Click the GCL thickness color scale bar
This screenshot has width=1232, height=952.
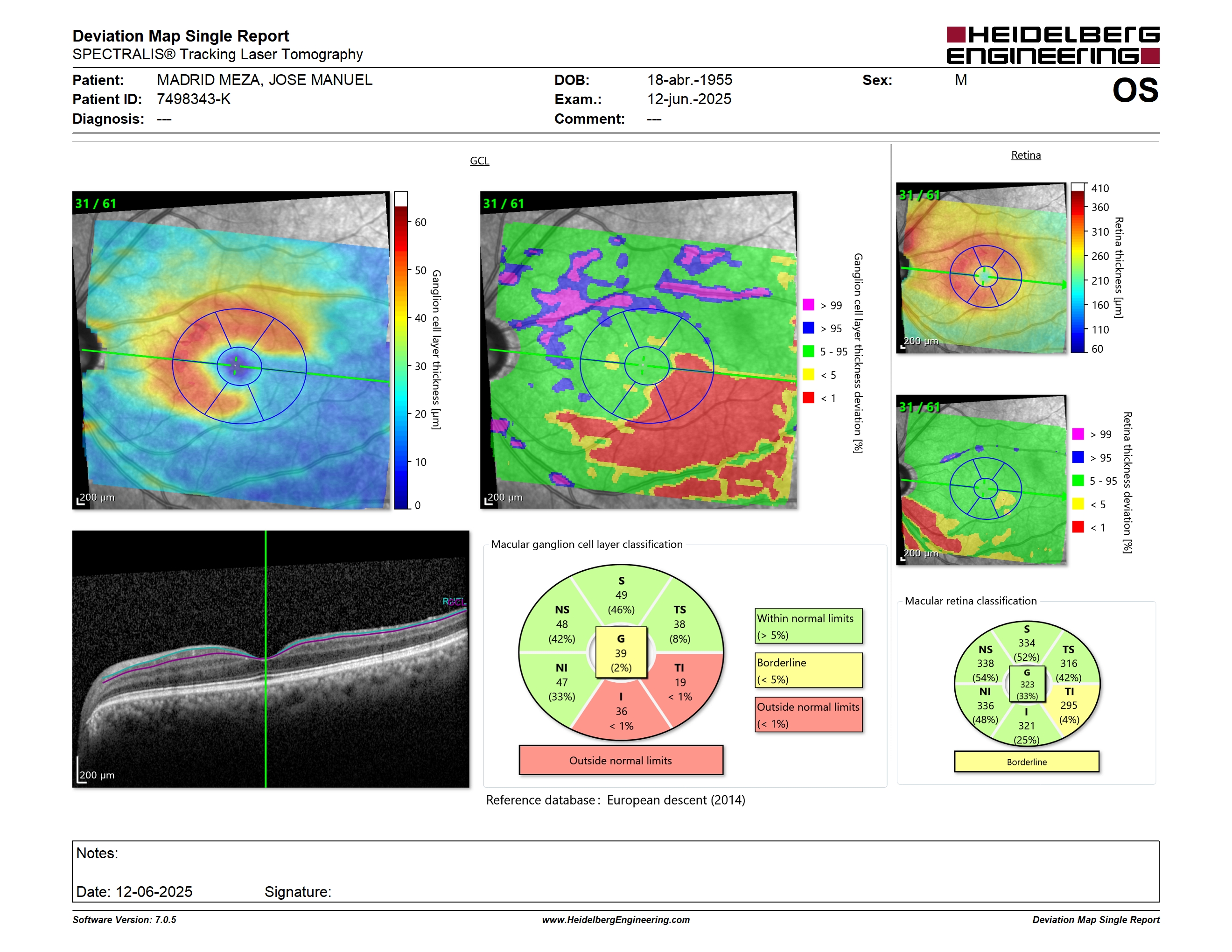400,350
